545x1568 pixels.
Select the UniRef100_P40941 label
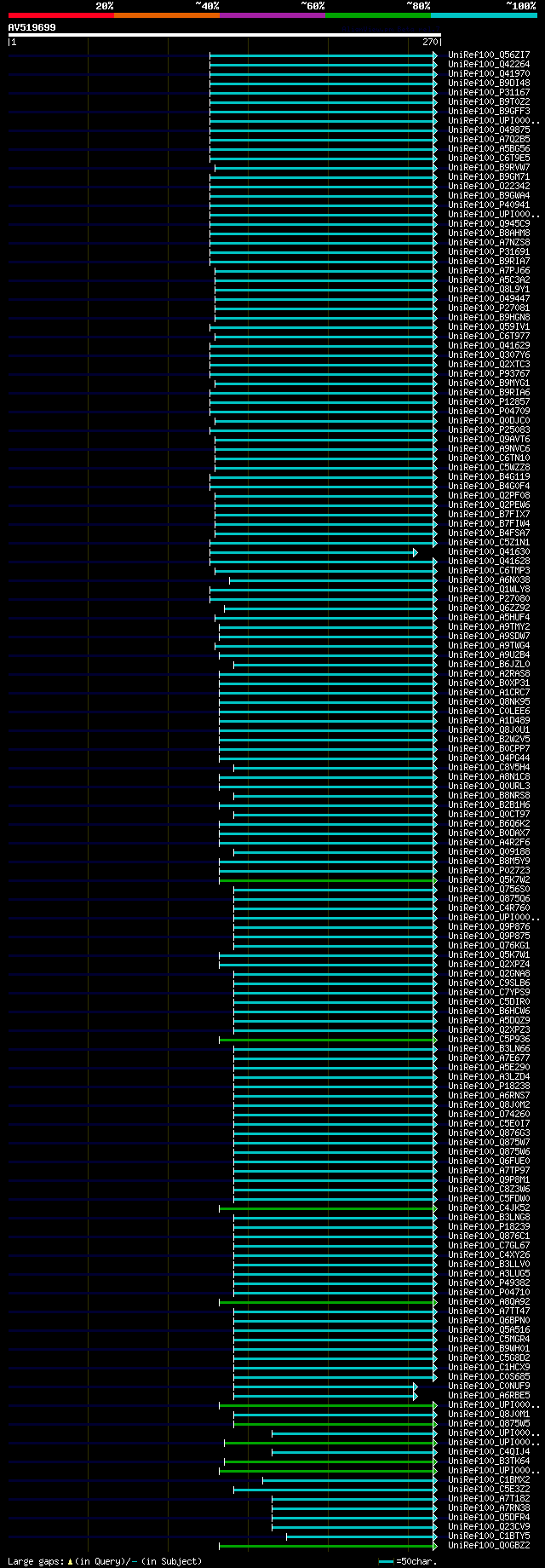[489, 205]
